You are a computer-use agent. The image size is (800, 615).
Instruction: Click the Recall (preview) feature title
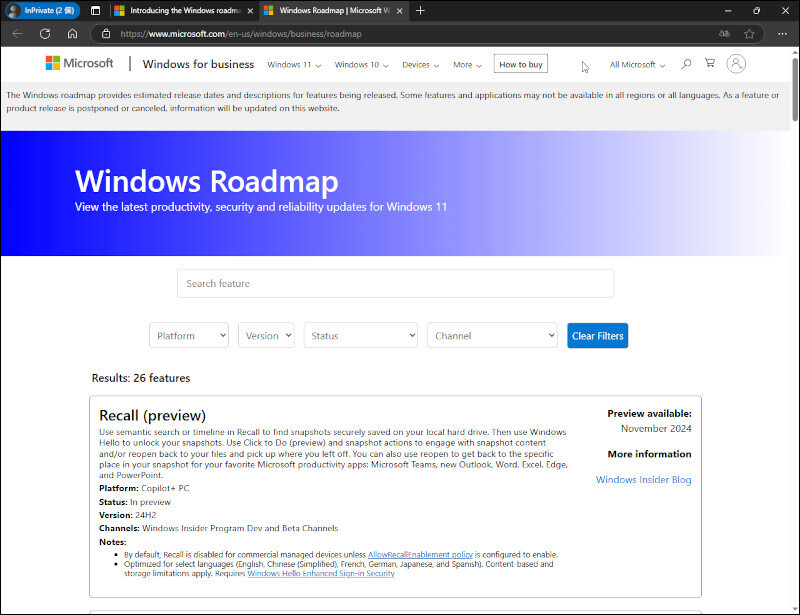click(x=153, y=415)
